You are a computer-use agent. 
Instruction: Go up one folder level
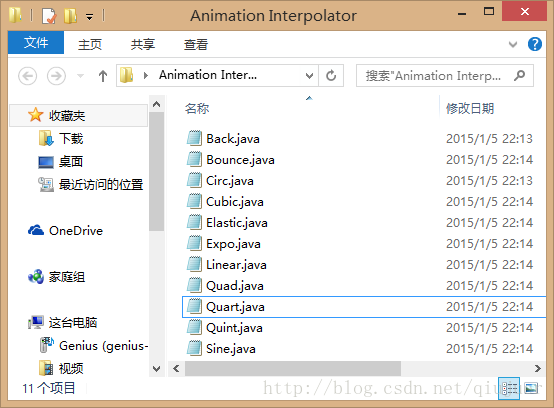pos(103,76)
